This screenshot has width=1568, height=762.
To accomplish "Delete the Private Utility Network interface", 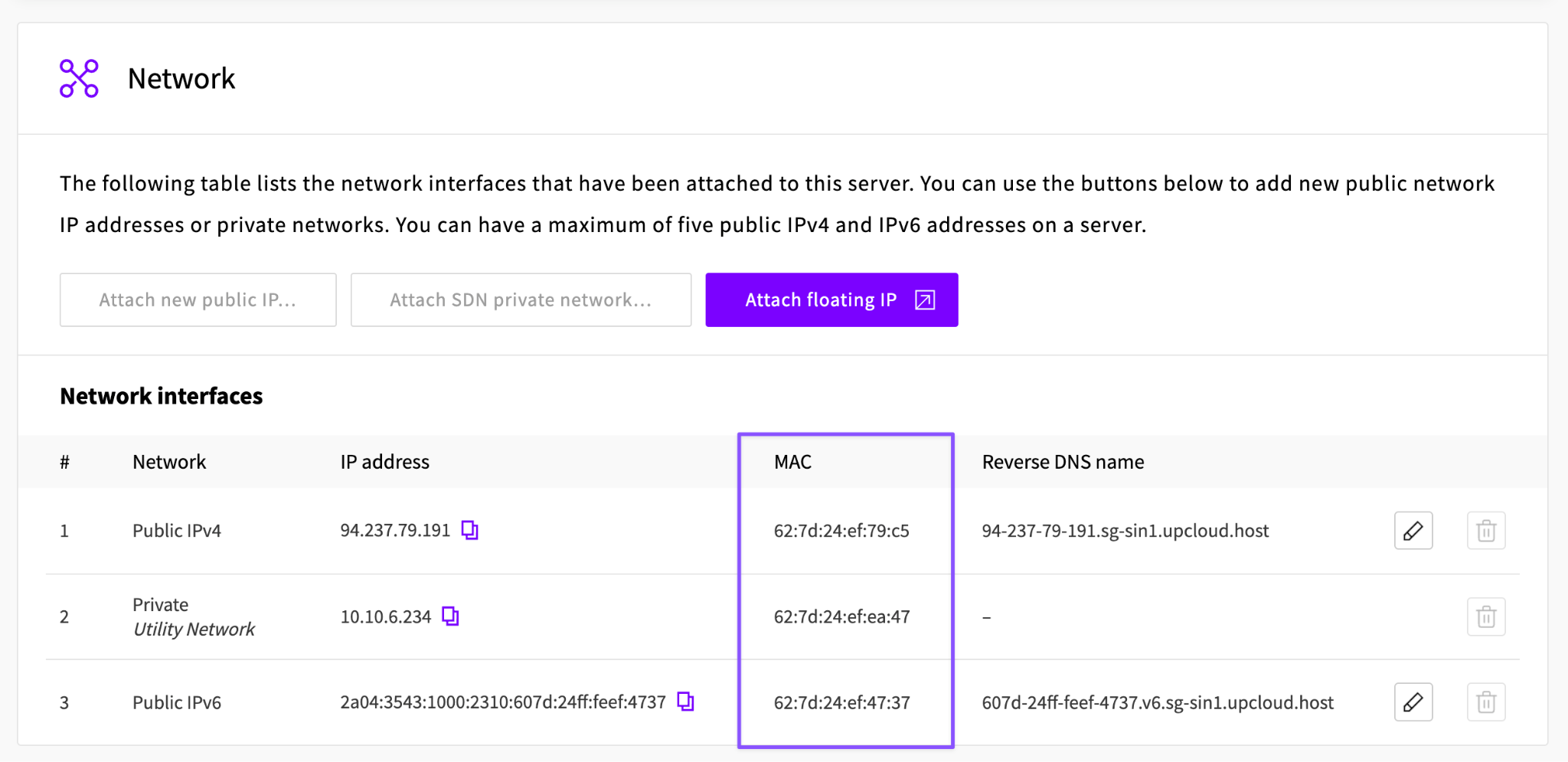I will point(1486,616).
